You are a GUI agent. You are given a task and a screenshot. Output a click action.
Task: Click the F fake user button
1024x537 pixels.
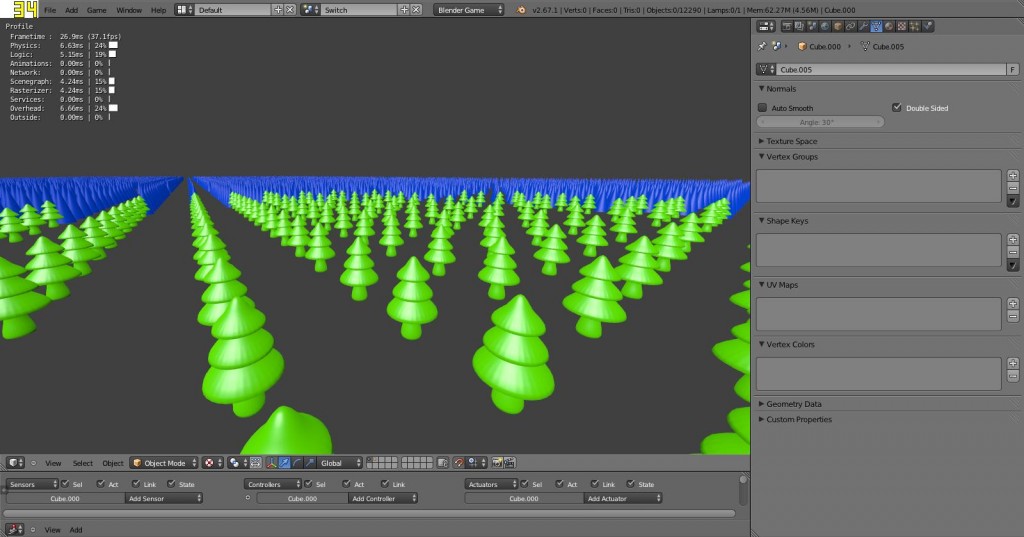pyautogui.click(x=1012, y=69)
